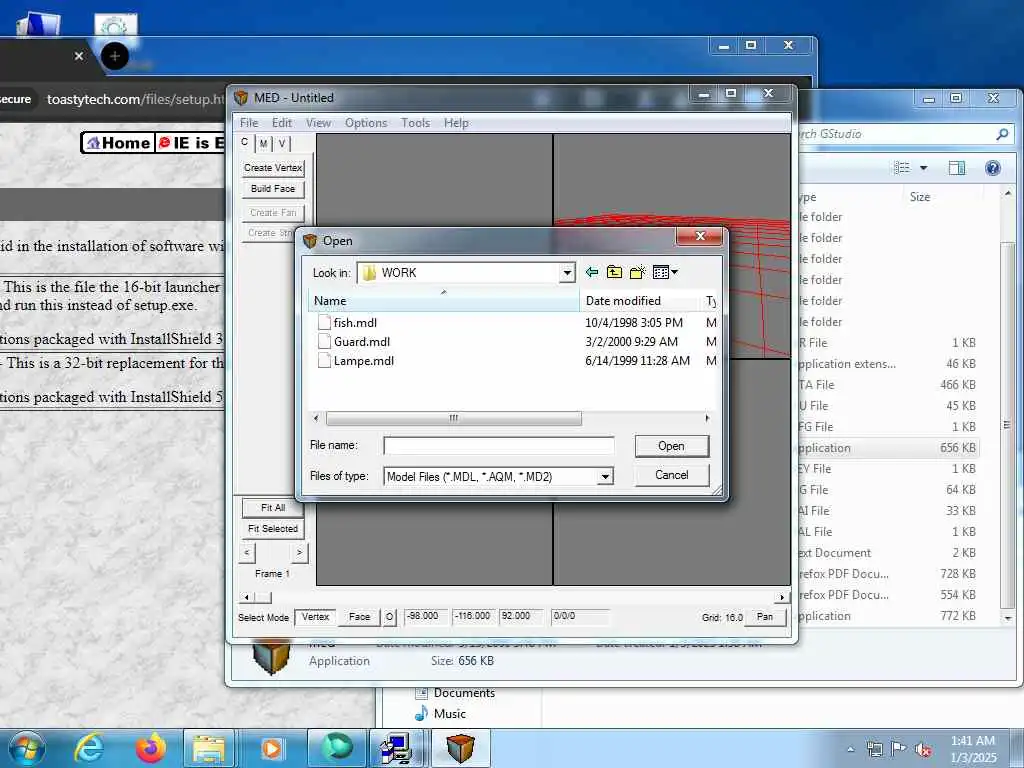Open MED File menu
Image resolution: width=1024 pixels, height=768 pixels.
[249, 123]
